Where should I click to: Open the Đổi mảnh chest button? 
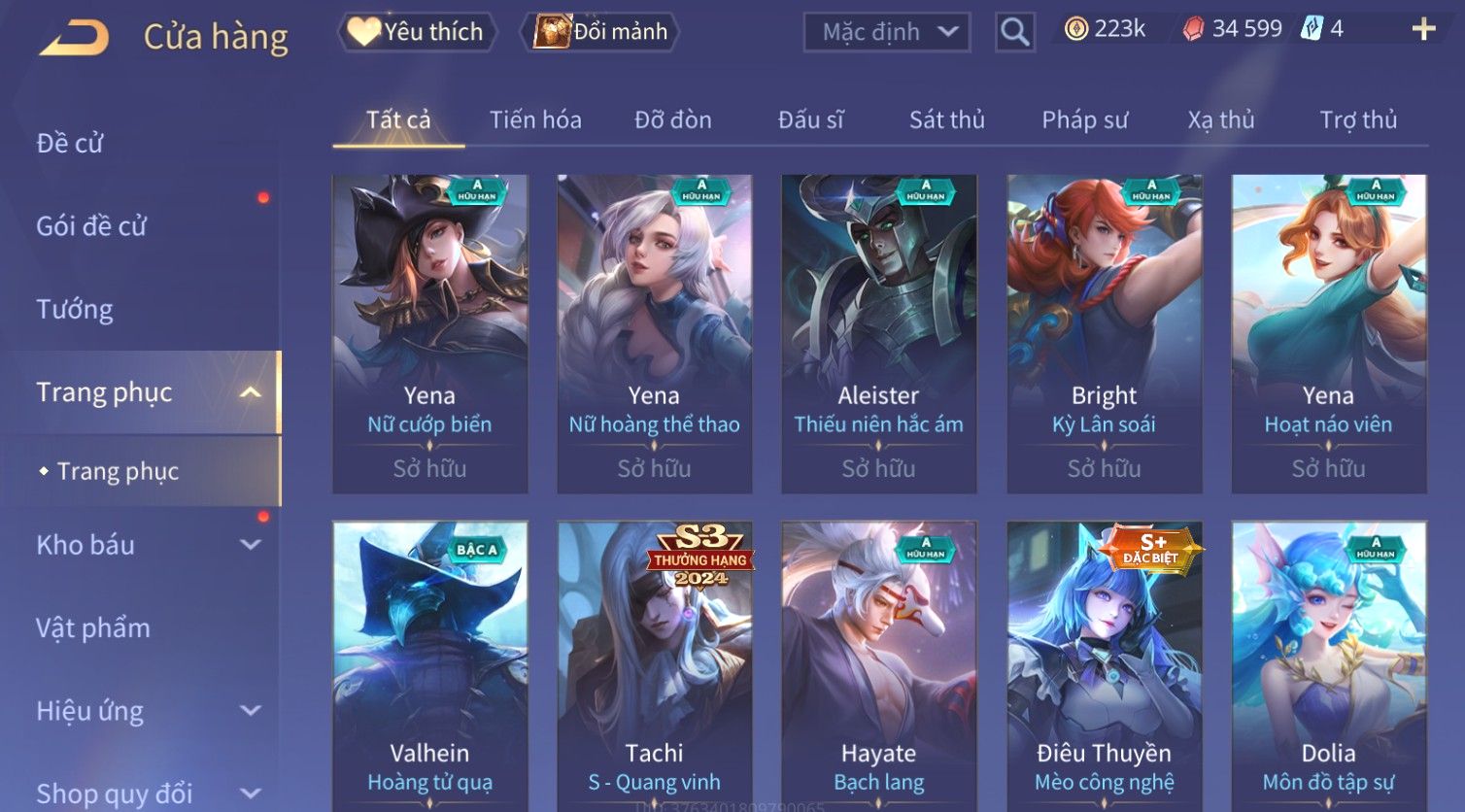[x=599, y=32]
